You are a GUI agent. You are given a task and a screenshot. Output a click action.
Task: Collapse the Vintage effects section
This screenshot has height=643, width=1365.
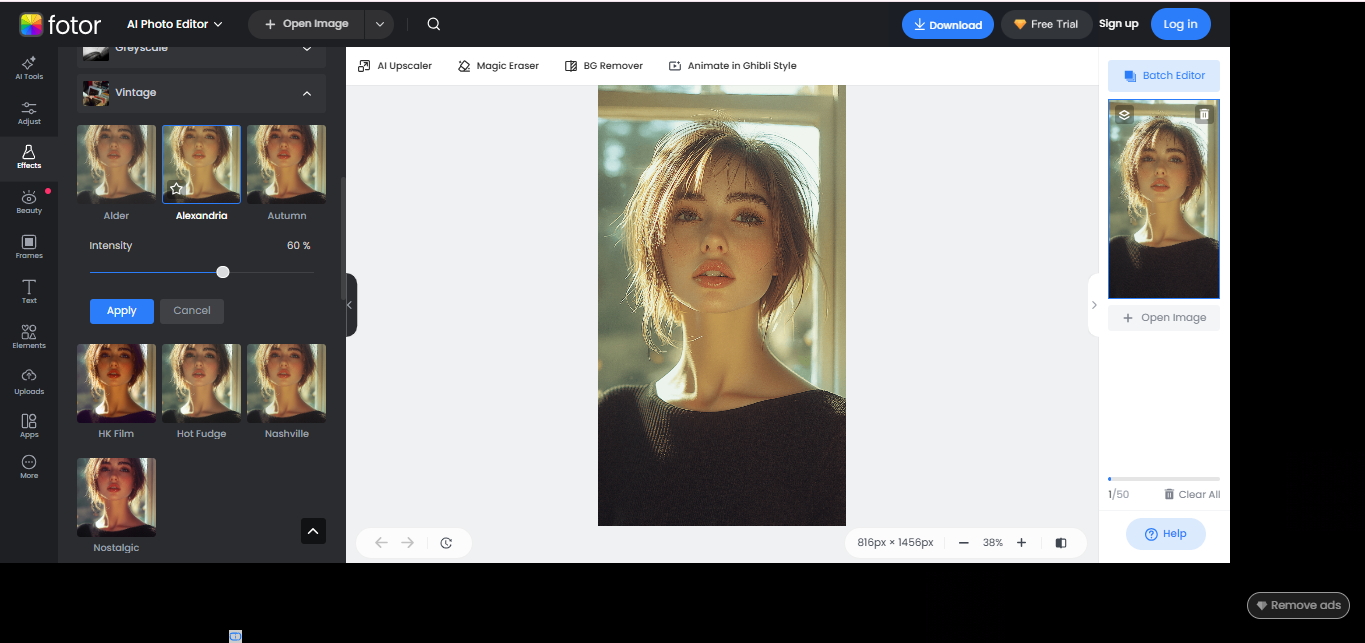tap(308, 92)
